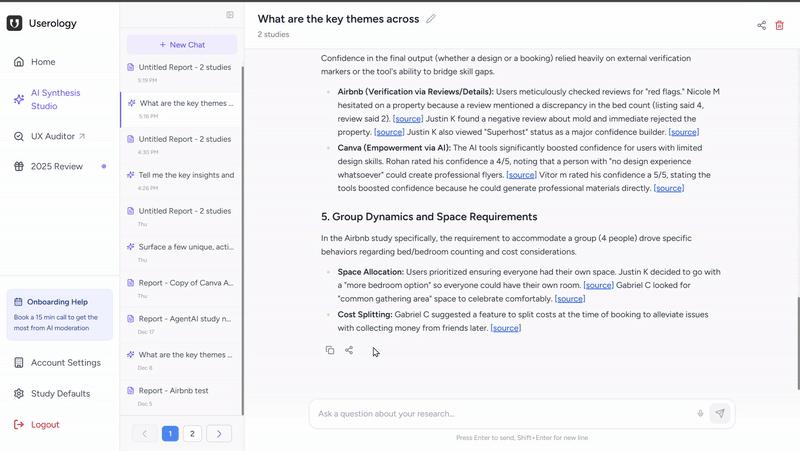Share chat using header share icon
The height and width of the screenshot is (451, 800).
point(761,26)
